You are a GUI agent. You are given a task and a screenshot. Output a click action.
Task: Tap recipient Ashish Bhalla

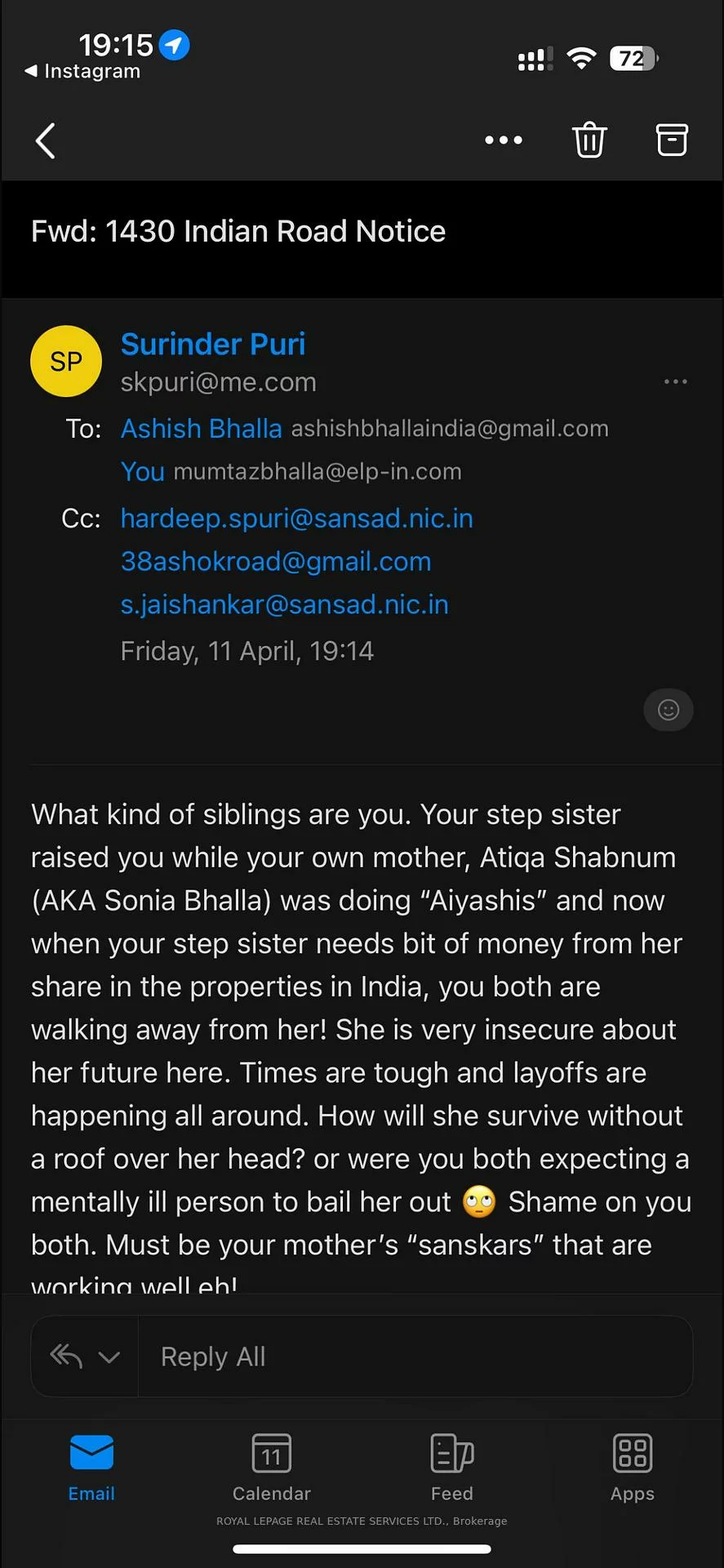(x=201, y=428)
